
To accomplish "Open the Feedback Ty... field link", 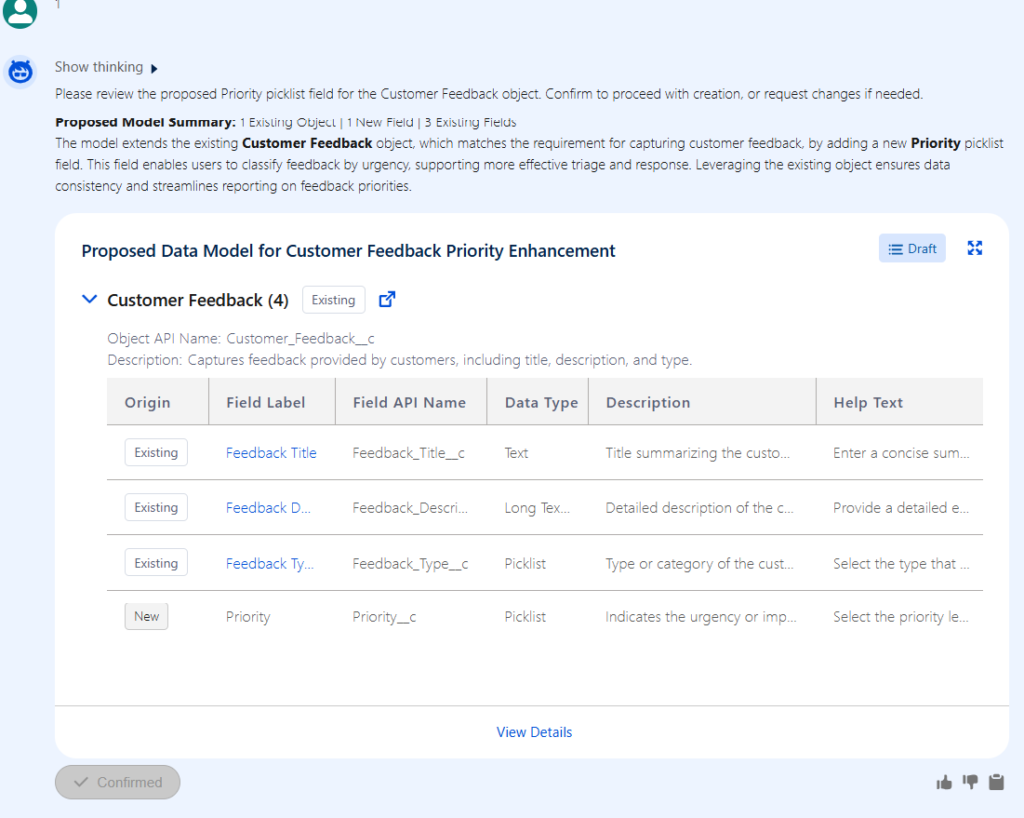I will tap(270, 563).
